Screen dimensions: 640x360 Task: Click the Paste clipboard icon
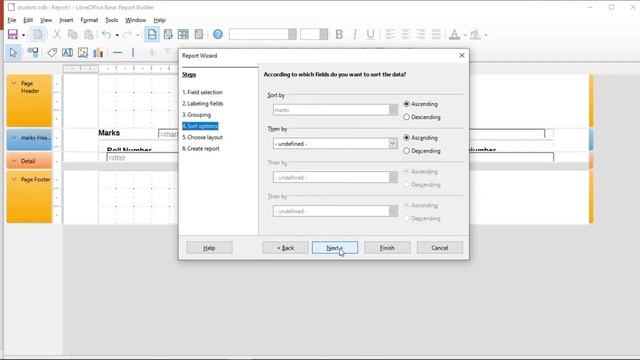point(88,35)
